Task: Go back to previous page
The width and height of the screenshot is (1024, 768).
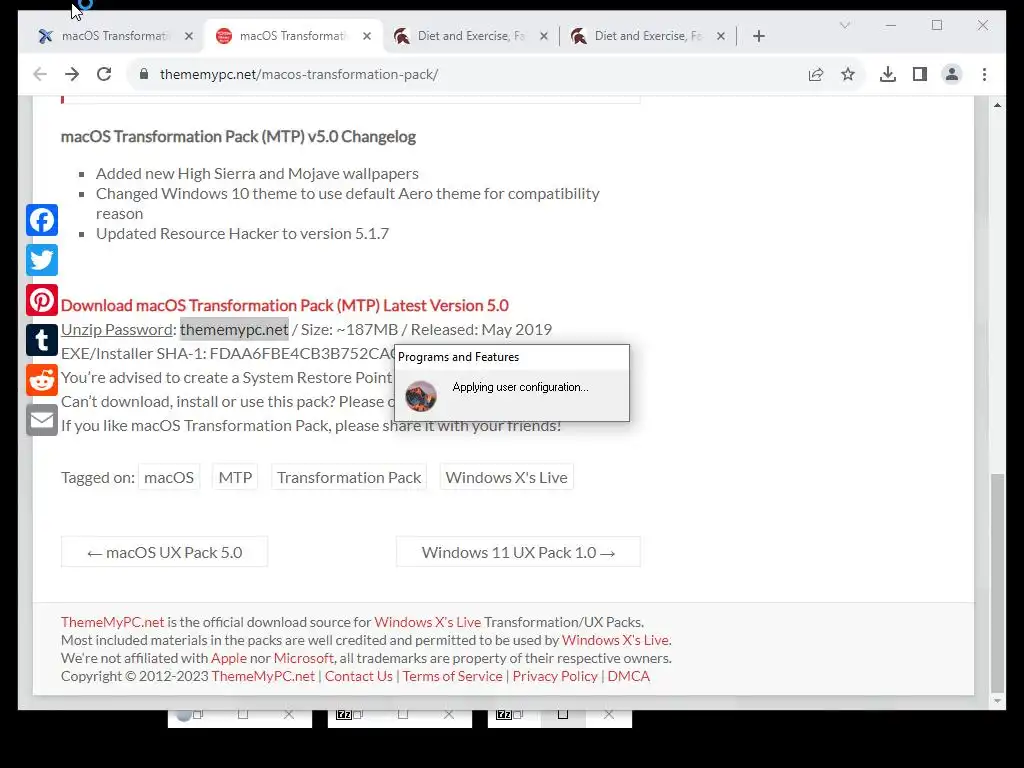Action: pos(40,74)
